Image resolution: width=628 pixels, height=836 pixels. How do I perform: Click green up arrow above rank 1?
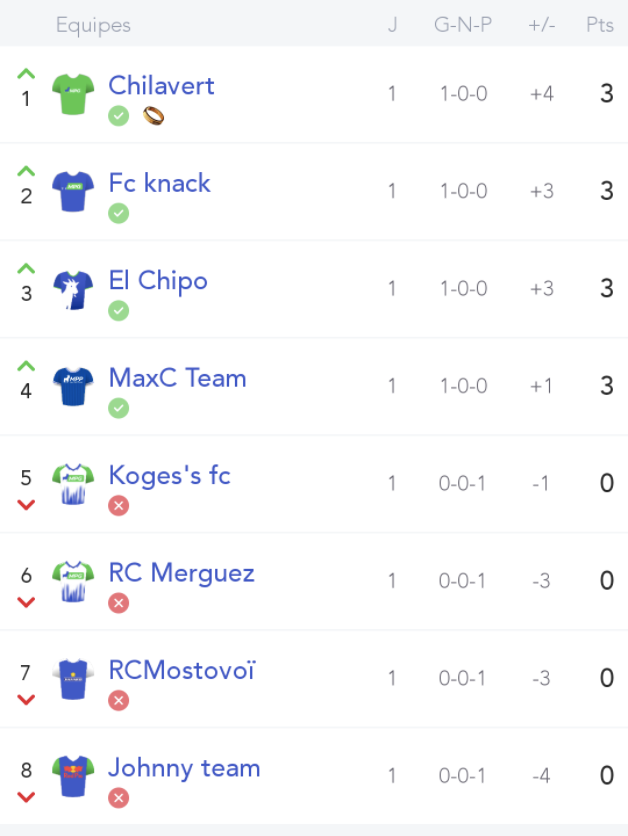[x=26, y=74]
